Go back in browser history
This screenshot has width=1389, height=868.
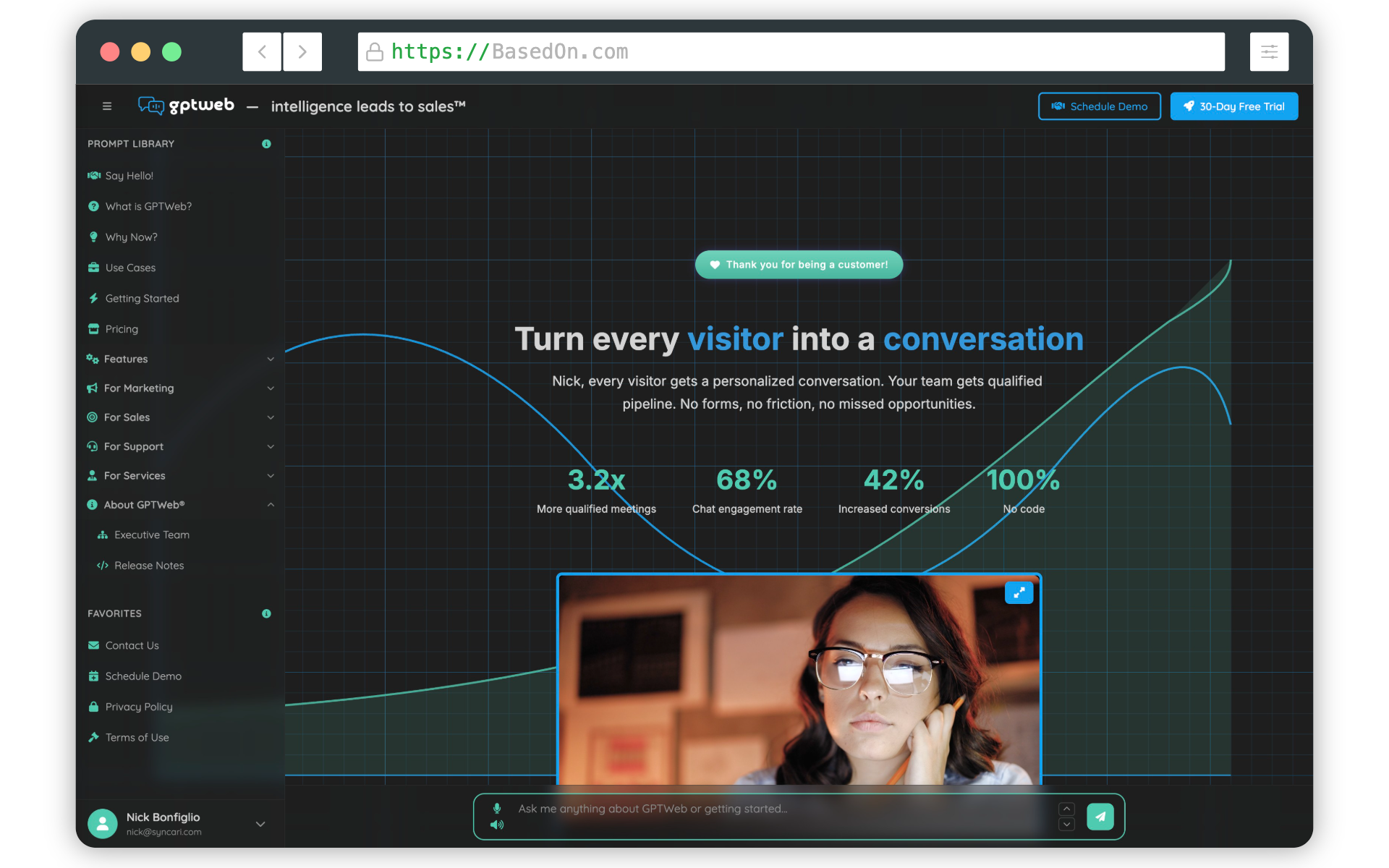262,52
